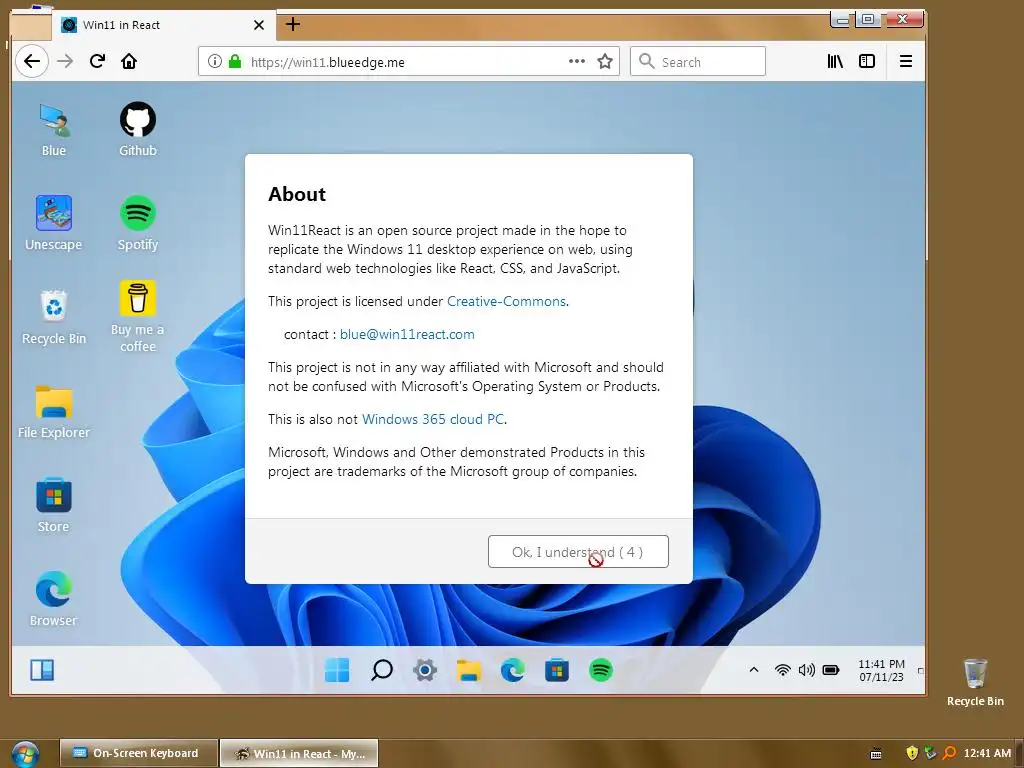Open Firefox Library icon

[x=835, y=61]
